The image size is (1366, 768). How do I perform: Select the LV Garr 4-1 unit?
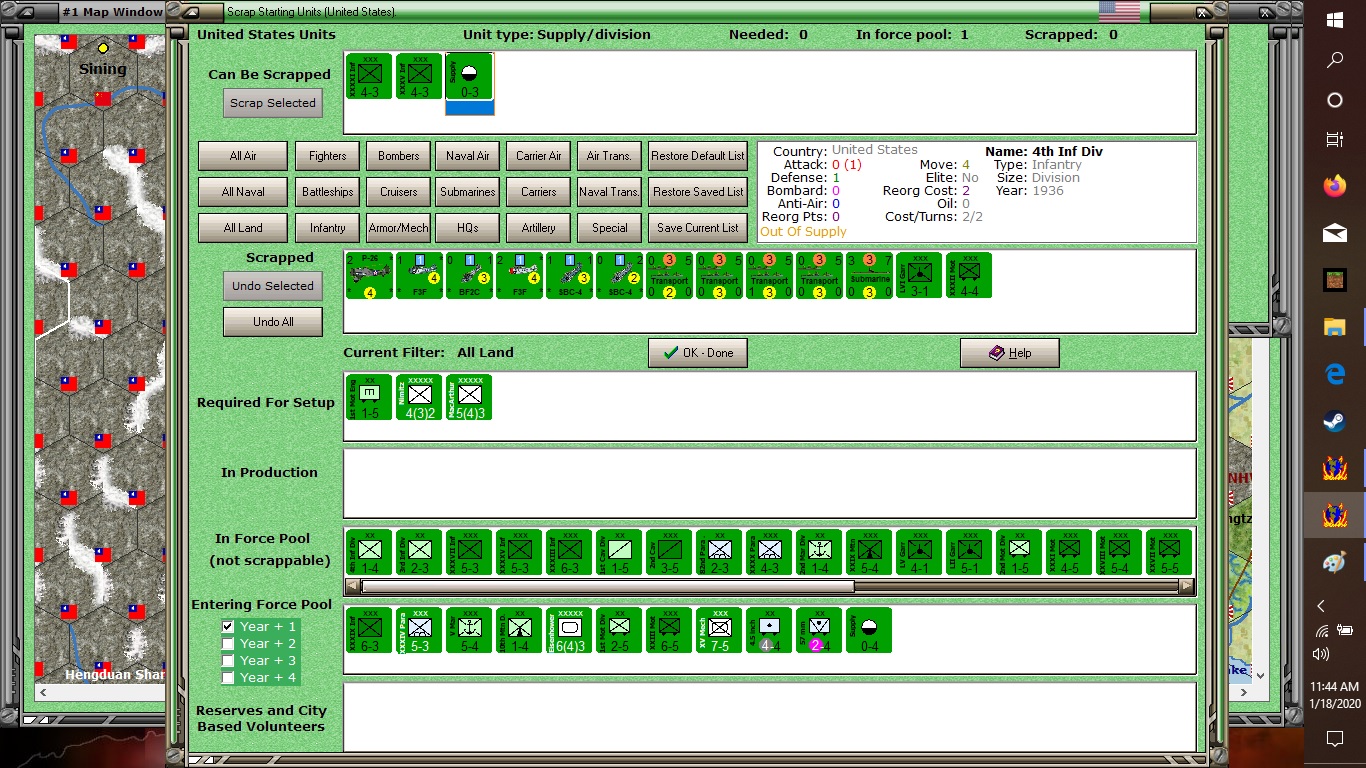point(919,552)
